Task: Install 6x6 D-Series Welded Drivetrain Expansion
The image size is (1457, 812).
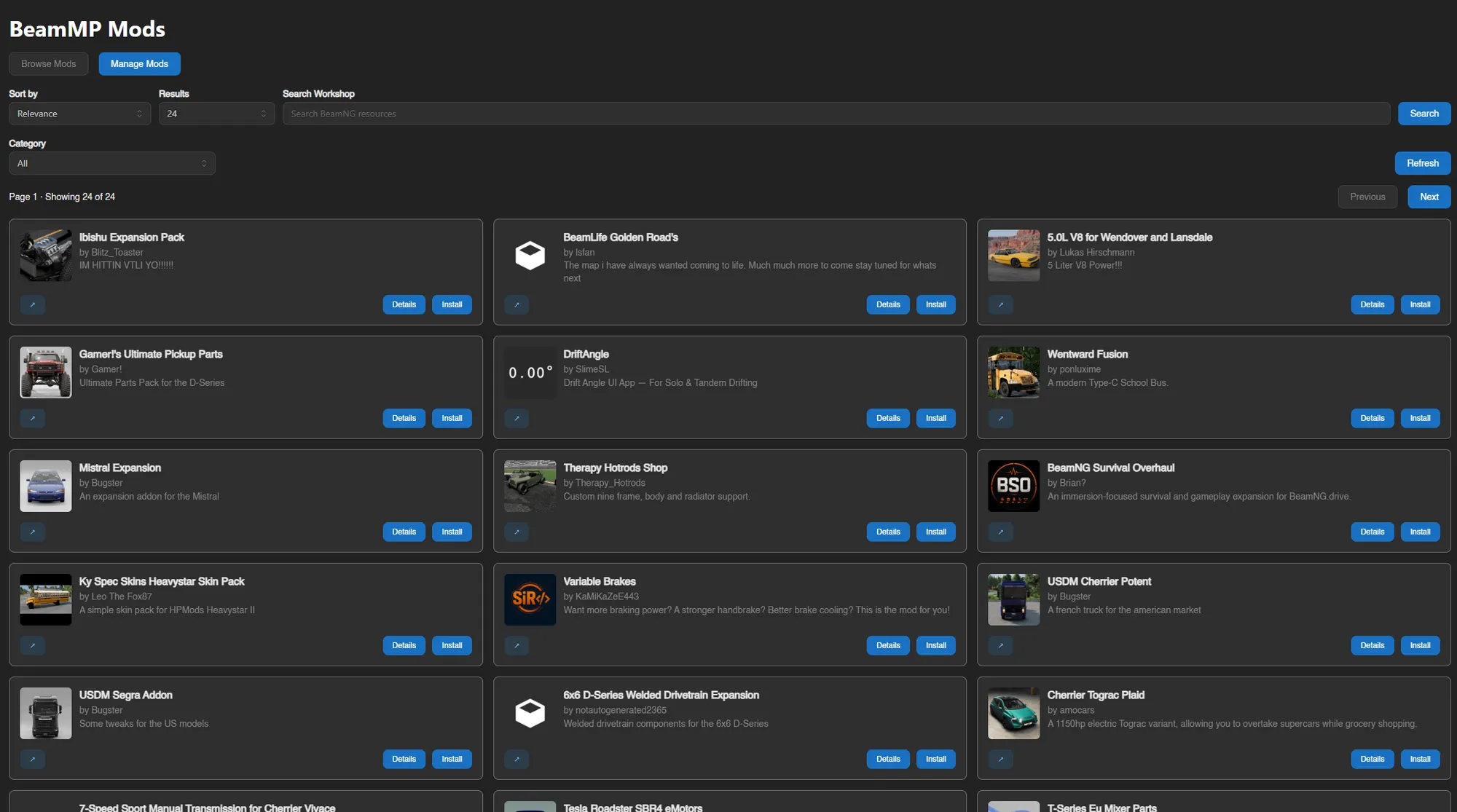Action: tap(935, 759)
